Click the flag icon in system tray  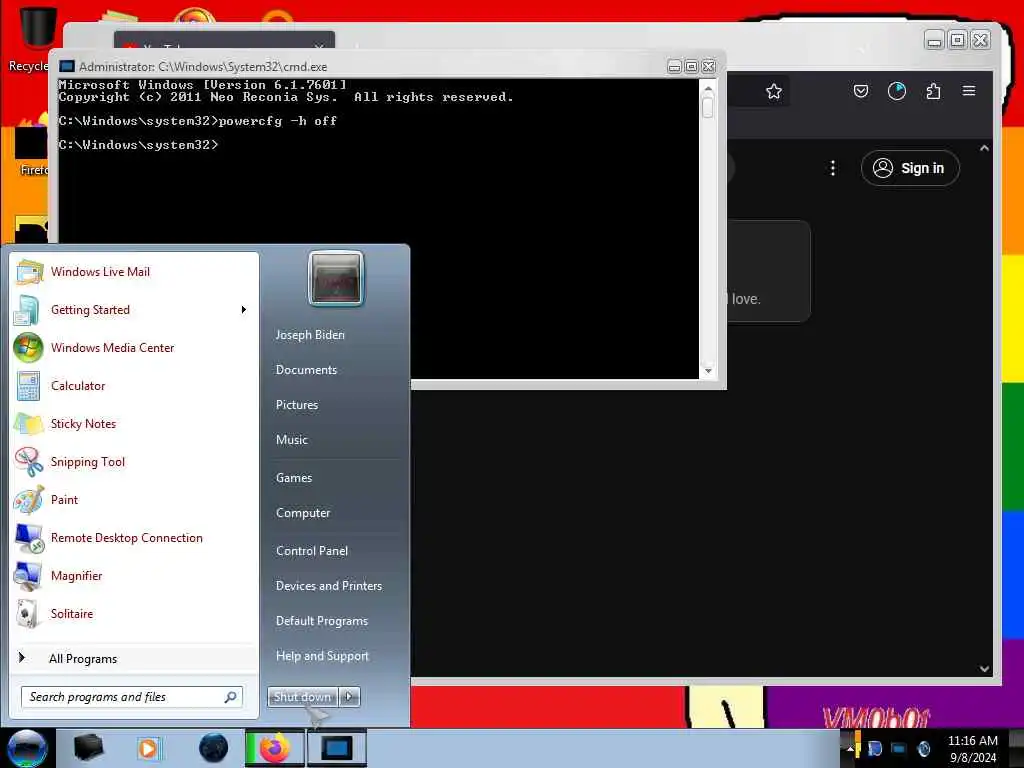coord(874,749)
